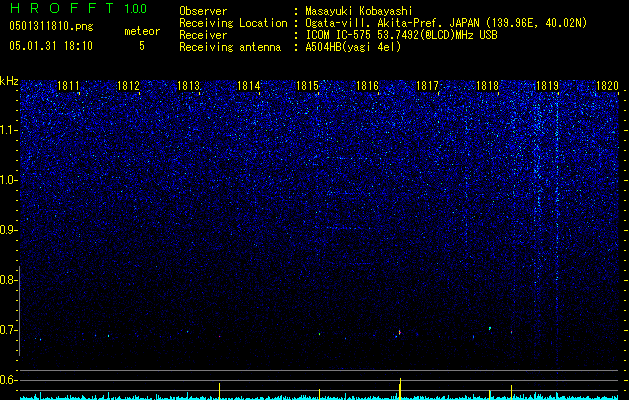The width and height of the screenshot is (629, 400).
Task: Click the red meteor echo near 1816
Action: [x=399, y=333]
